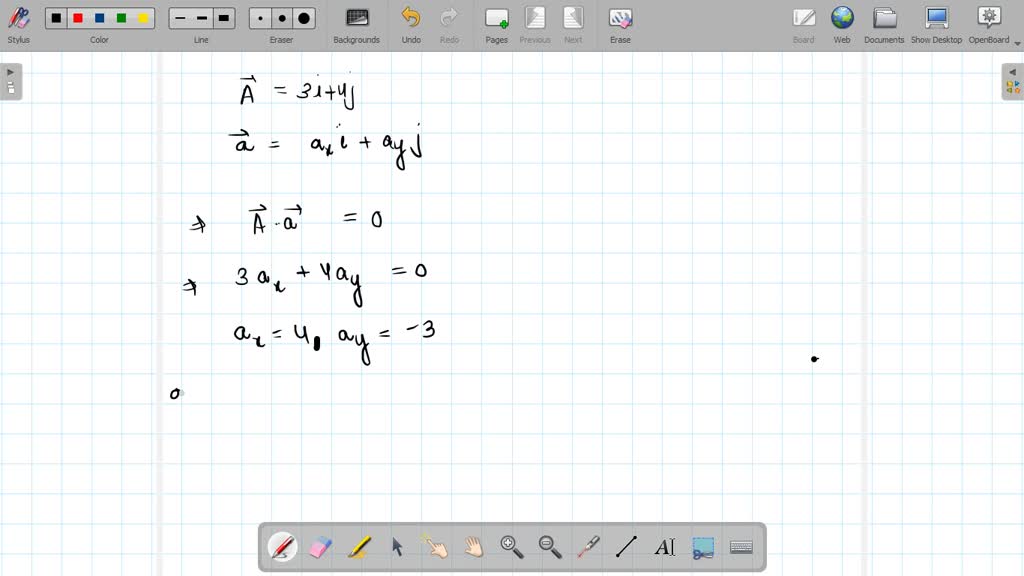The width and height of the screenshot is (1024, 576).
Task: Select the Pen tool
Action: pos(283,546)
